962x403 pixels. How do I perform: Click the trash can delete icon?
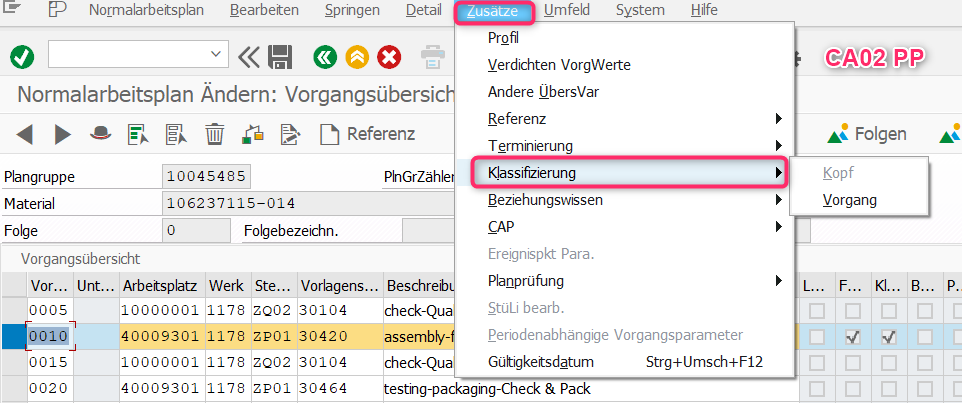tap(215, 134)
